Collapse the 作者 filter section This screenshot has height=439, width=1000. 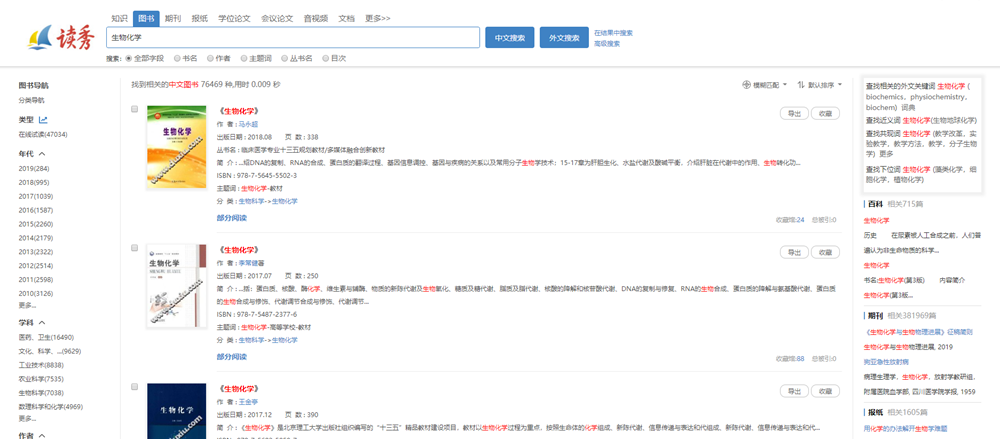[42, 435]
